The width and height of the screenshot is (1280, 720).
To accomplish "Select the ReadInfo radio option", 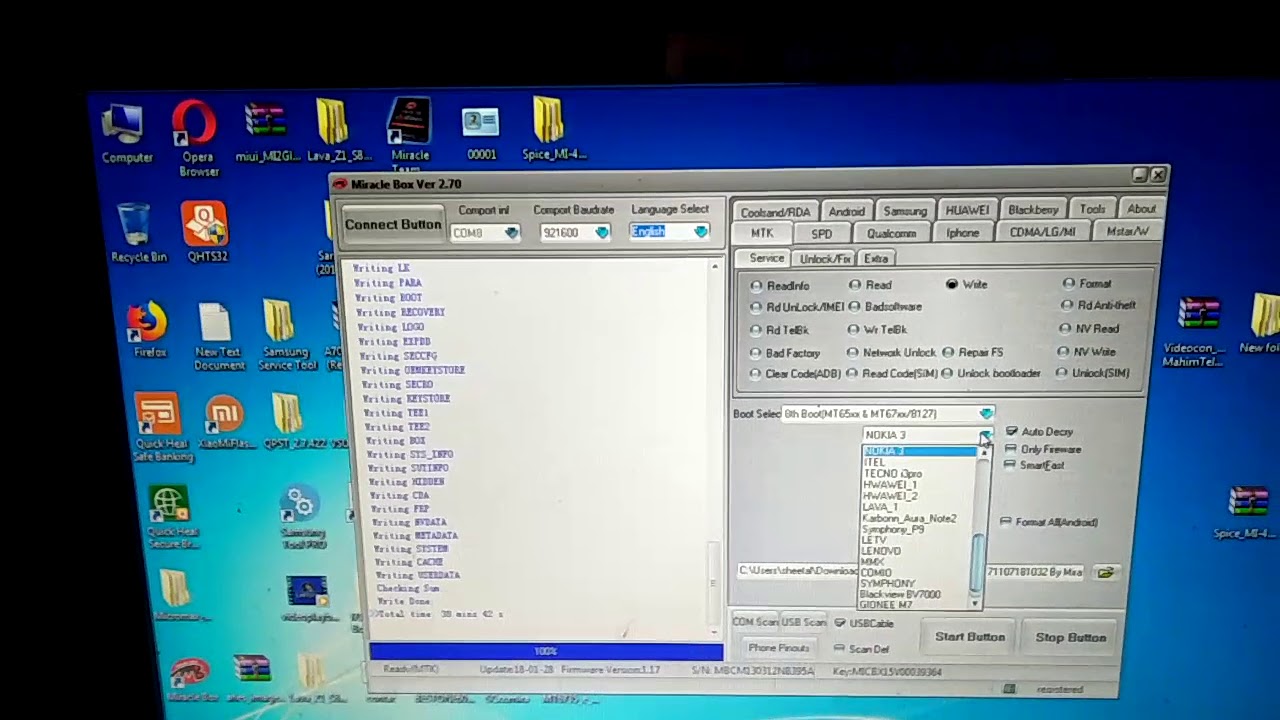I will pyautogui.click(x=780, y=286).
